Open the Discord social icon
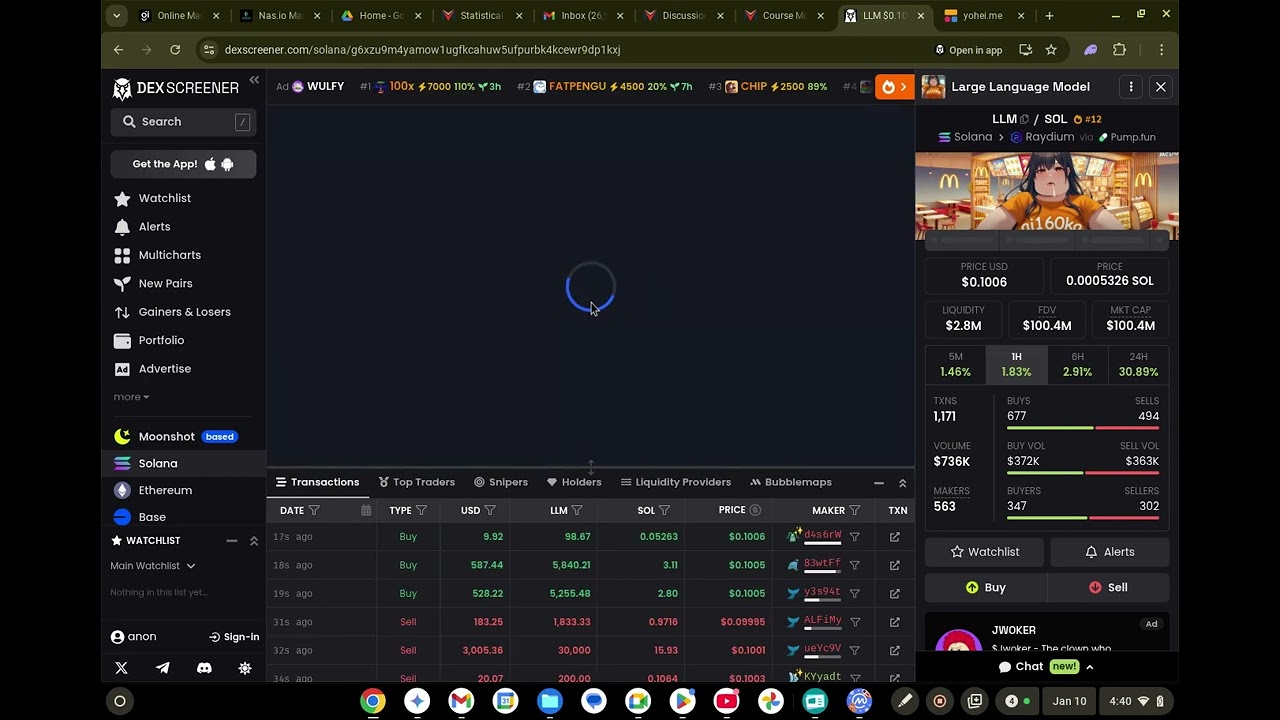Viewport: 1280px width, 720px height. (x=204, y=668)
